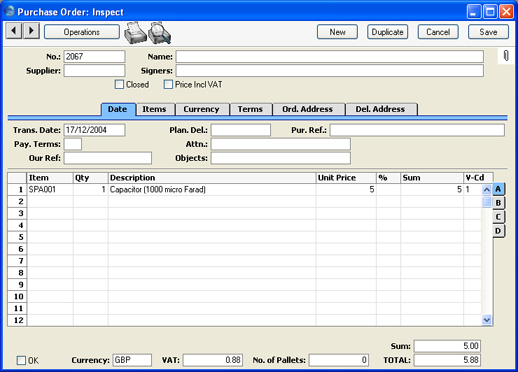This screenshot has height=372, width=518.
Task: Open attachments with paperclip icon
Action: tap(506, 56)
